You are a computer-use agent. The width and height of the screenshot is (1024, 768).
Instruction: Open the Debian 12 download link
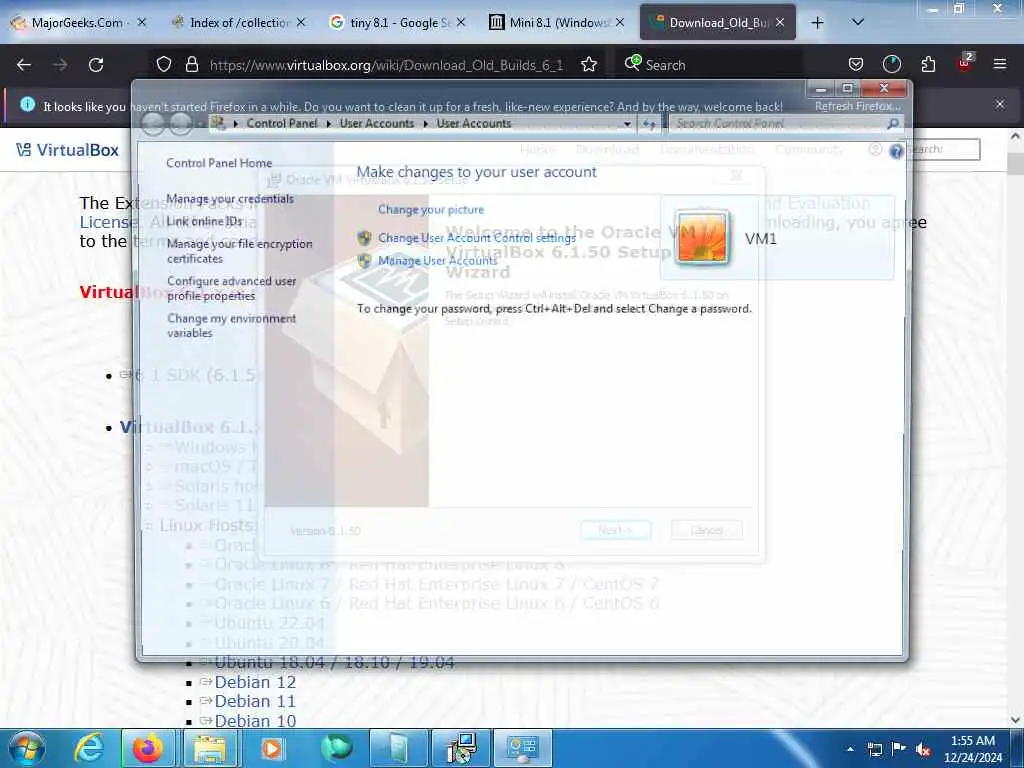pos(255,682)
